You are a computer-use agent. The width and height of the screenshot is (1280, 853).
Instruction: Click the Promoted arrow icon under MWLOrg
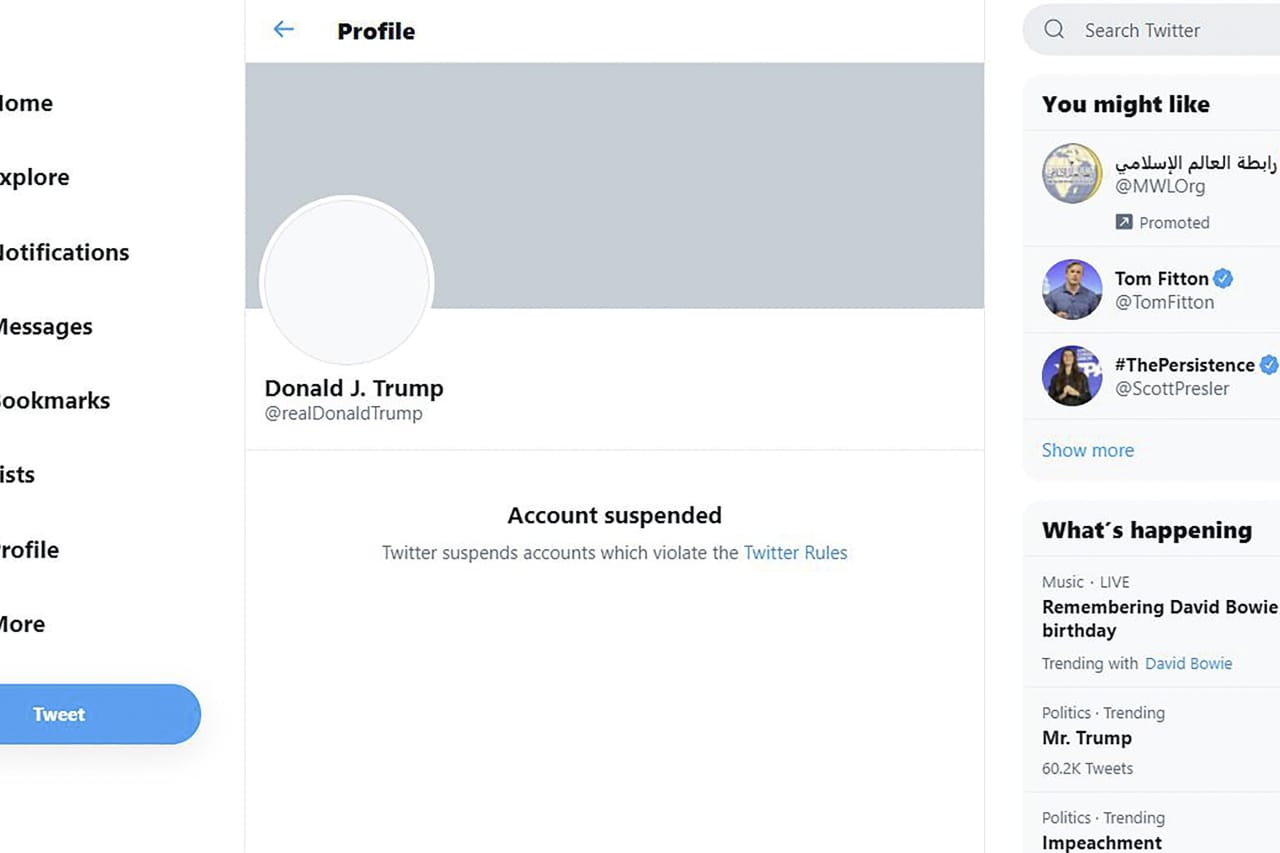coord(1124,222)
